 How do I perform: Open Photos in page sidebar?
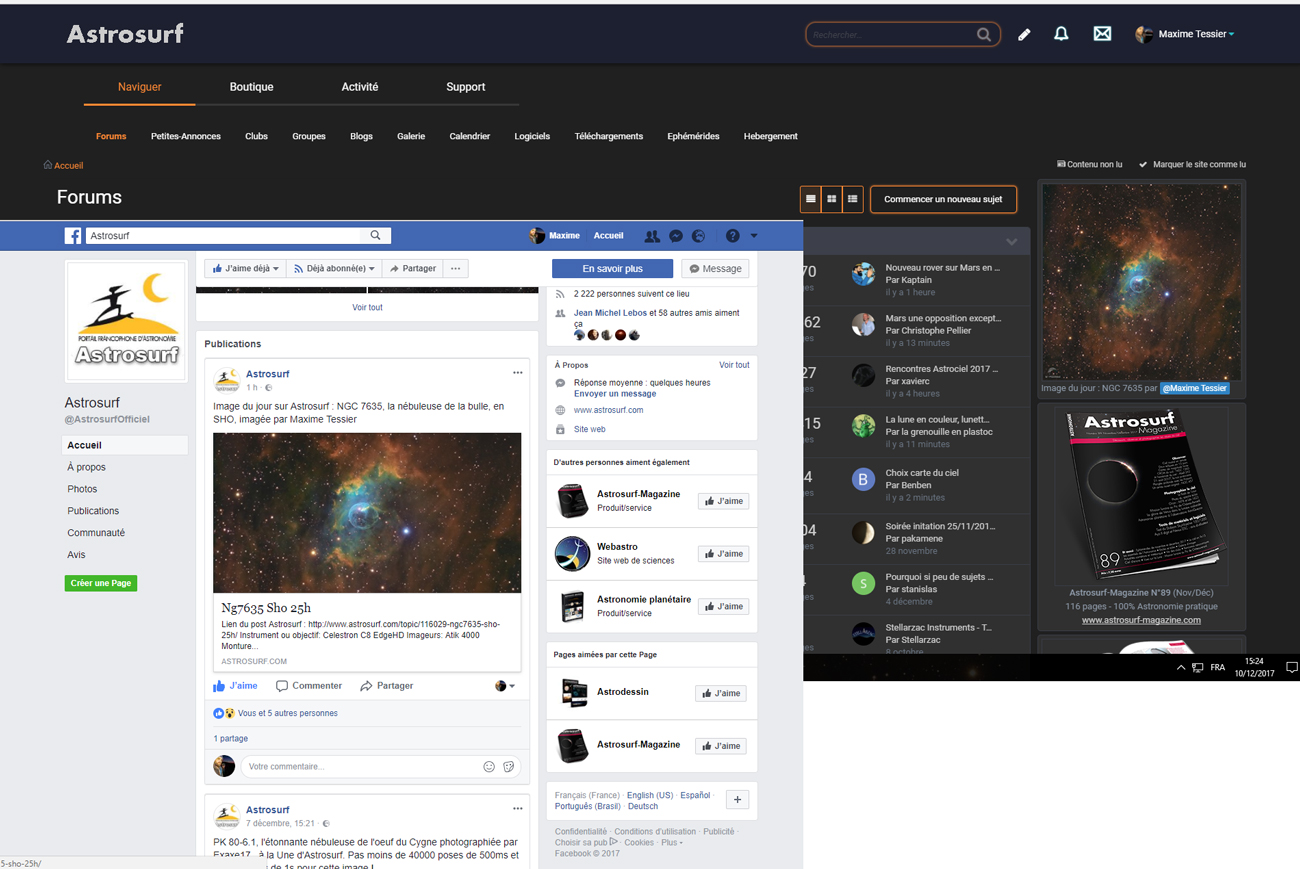82,489
